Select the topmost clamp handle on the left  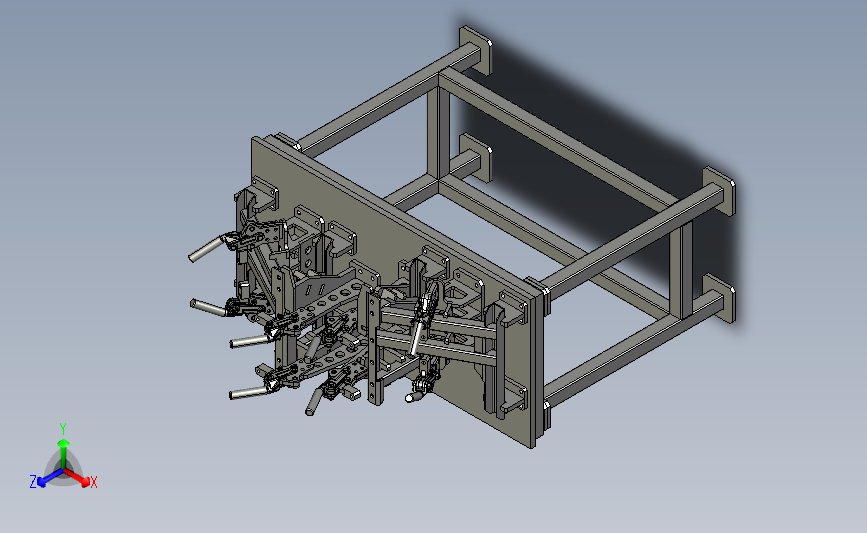point(206,249)
